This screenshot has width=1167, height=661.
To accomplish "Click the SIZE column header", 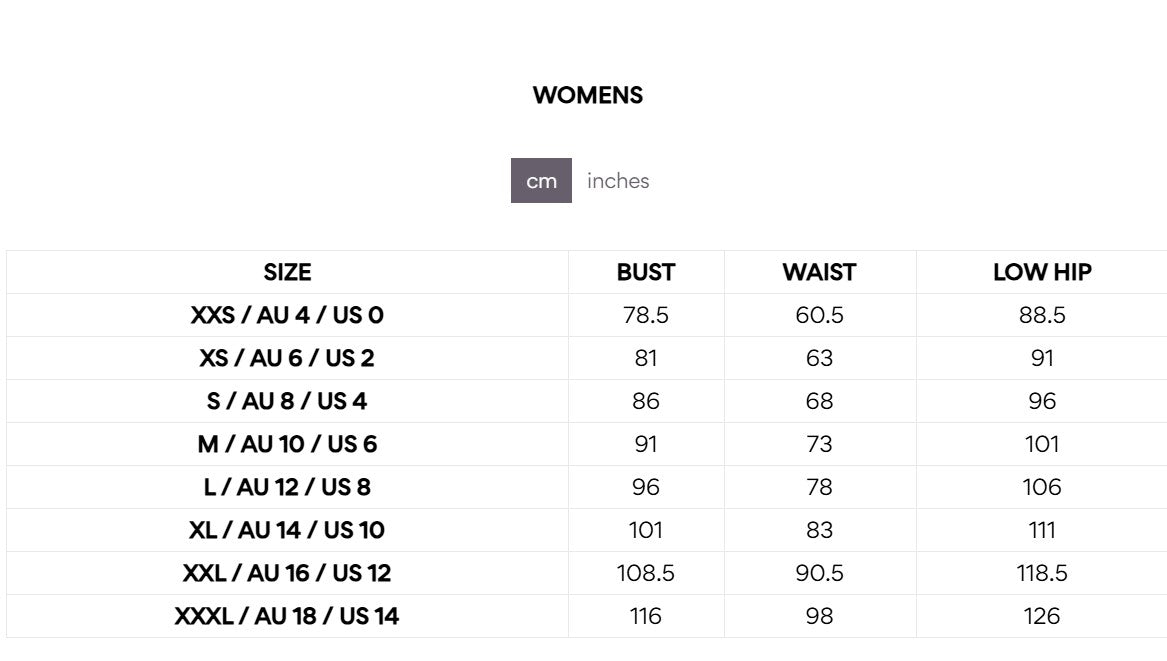I will pyautogui.click(x=287, y=272).
